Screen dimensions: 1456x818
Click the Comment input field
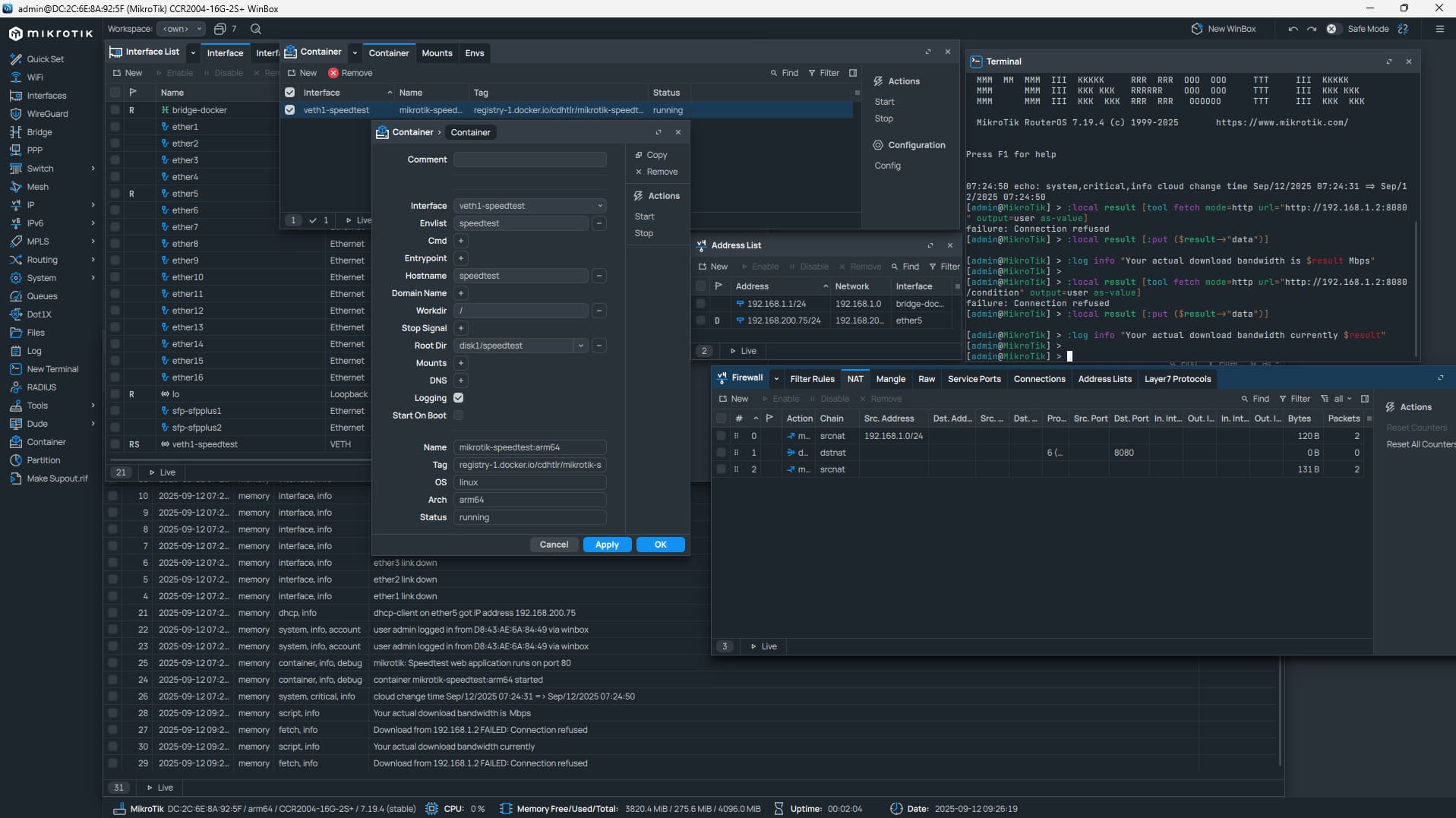tap(529, 159)
